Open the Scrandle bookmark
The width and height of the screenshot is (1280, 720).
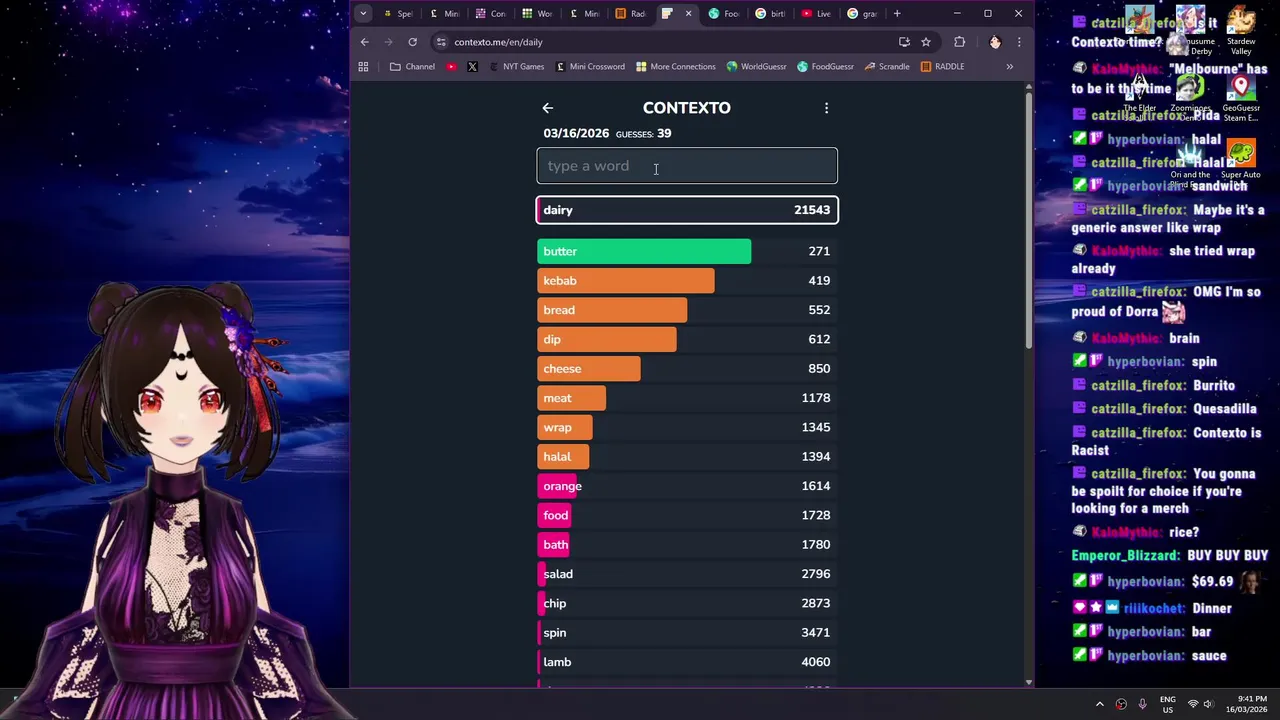click(x=887, y=67)
